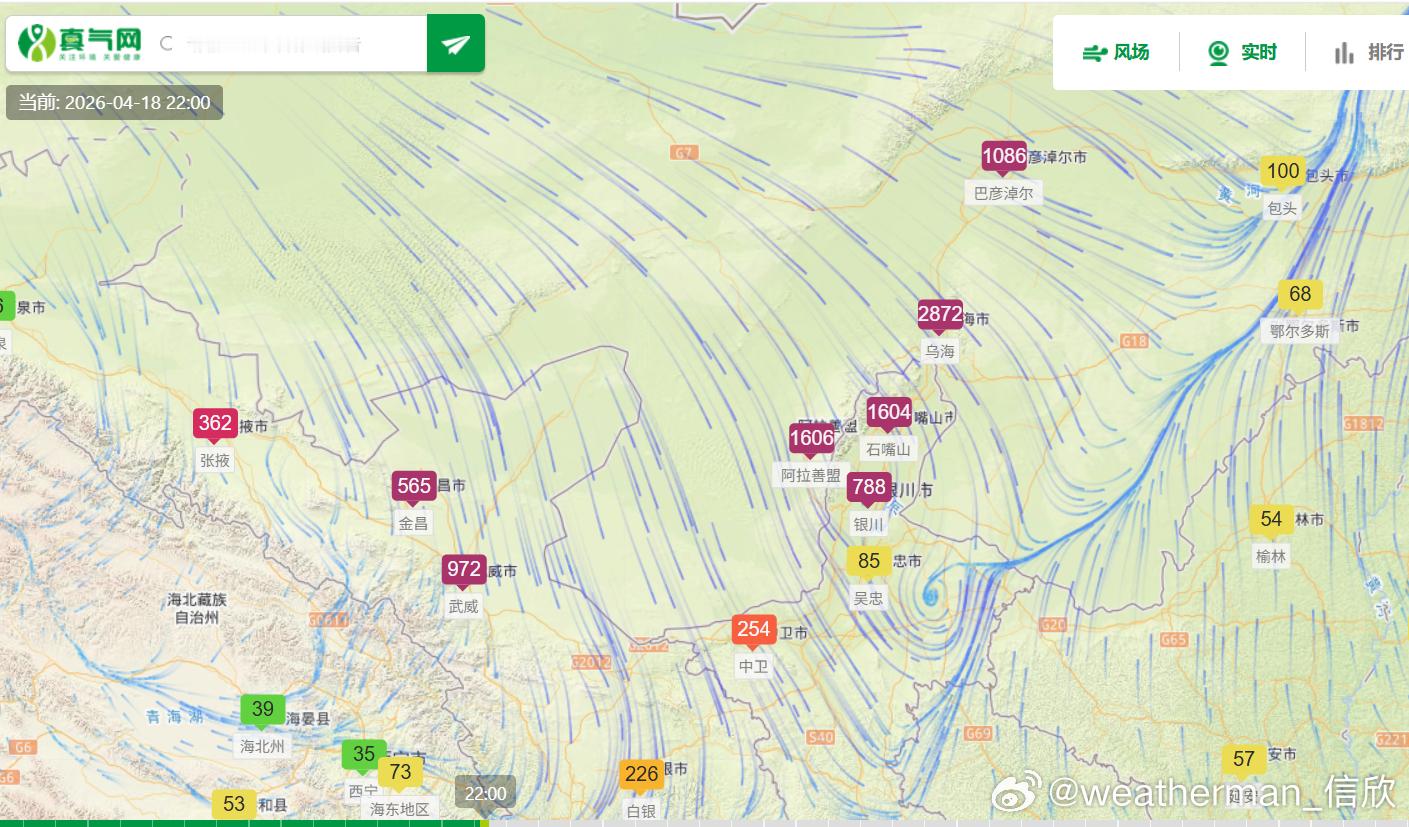Select the 石嘴山 1604 AQI marker
Screen dimensions: 1409x827
pyautogui.click(x=889, y=413)
